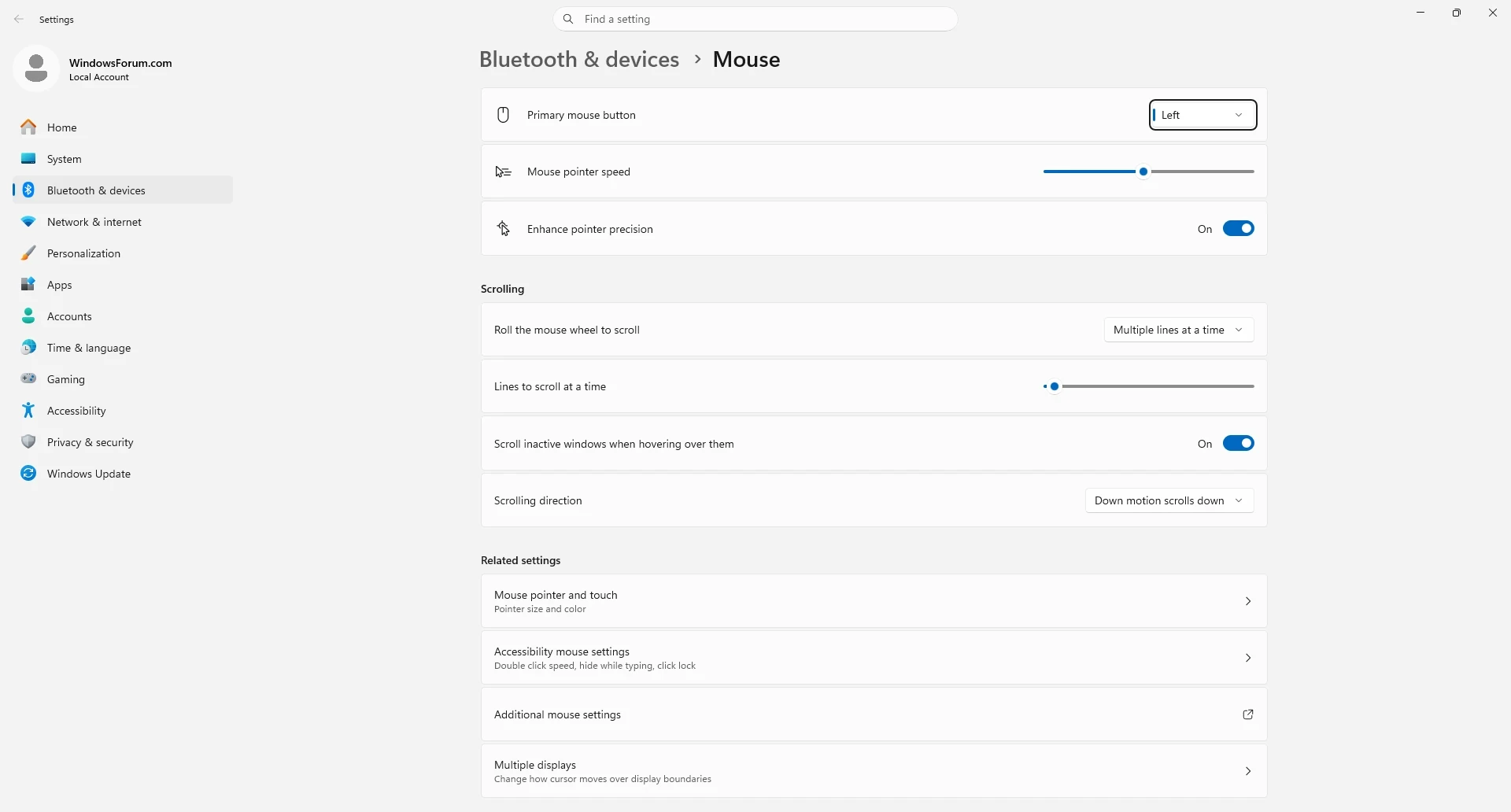Click the Enhance pointer precision icon
The width and height of the screenshot is (1511, 812).
tap(504, 229)
